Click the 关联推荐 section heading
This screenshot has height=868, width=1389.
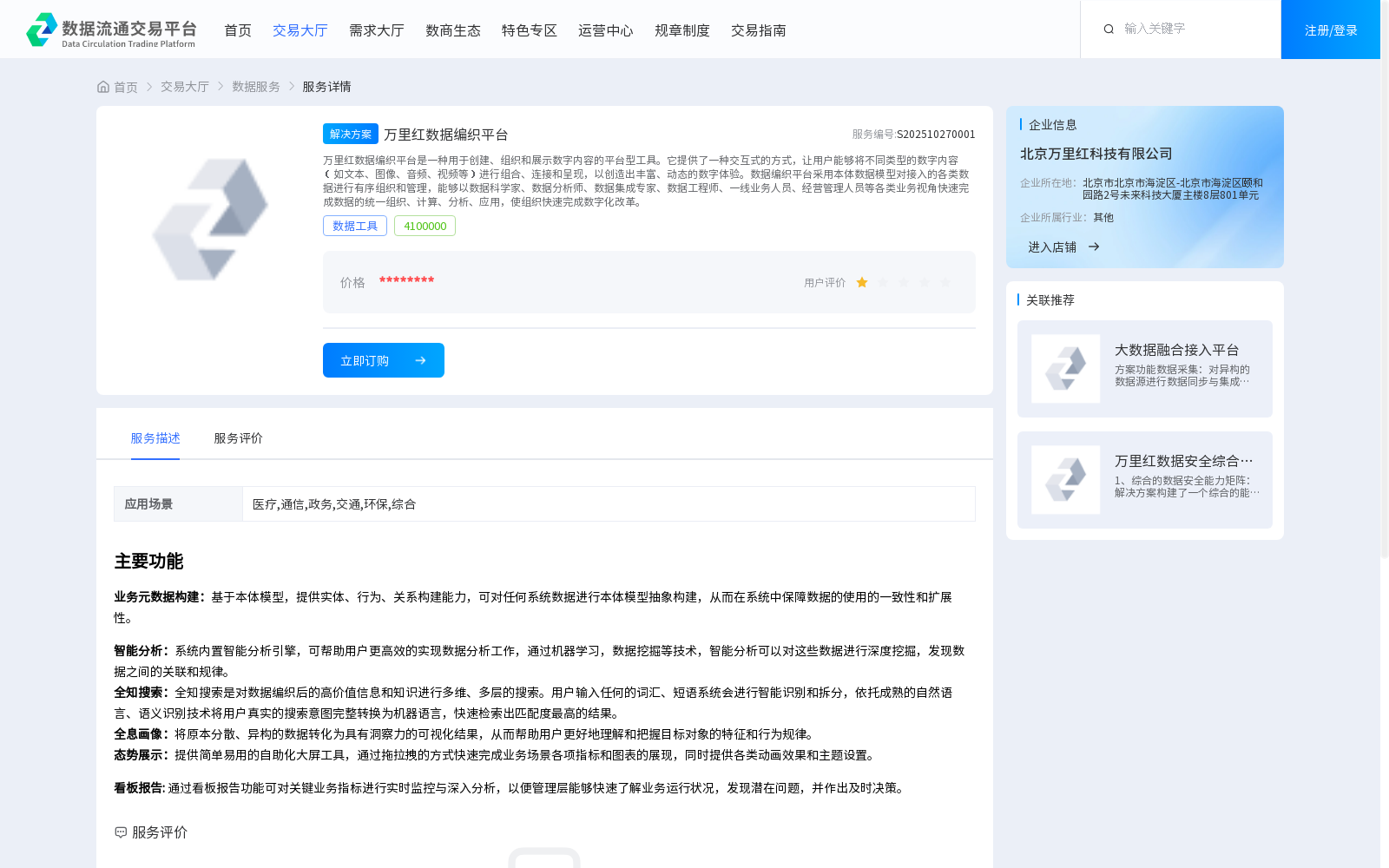coord(1050,300)
